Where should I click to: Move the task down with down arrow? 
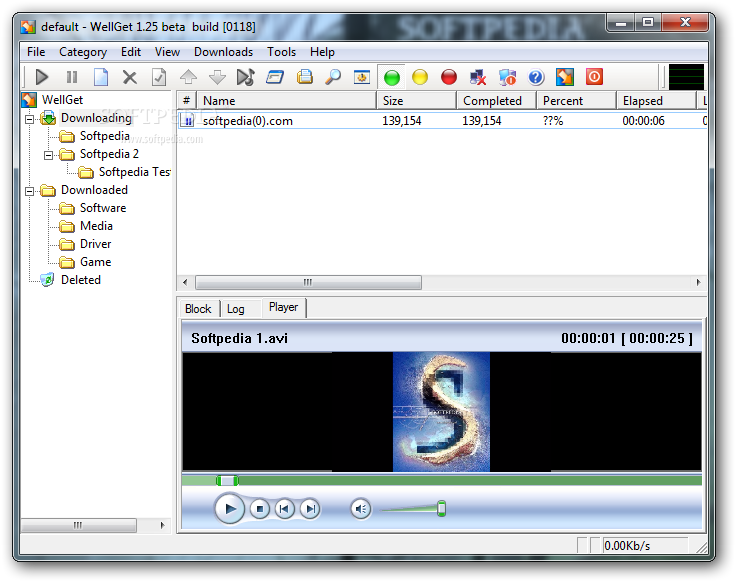point(217,77)
